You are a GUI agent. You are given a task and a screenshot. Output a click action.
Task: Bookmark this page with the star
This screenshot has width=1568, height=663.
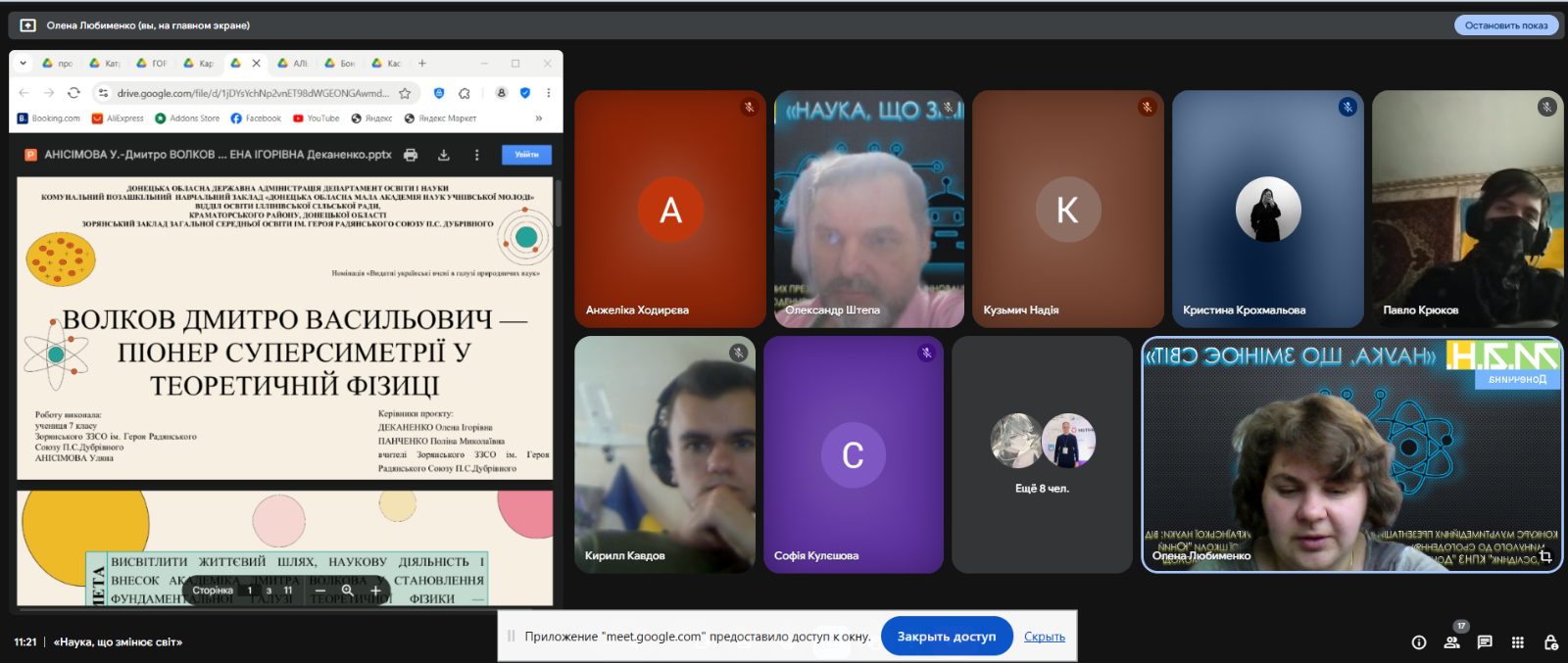click(x=405, y=93)
